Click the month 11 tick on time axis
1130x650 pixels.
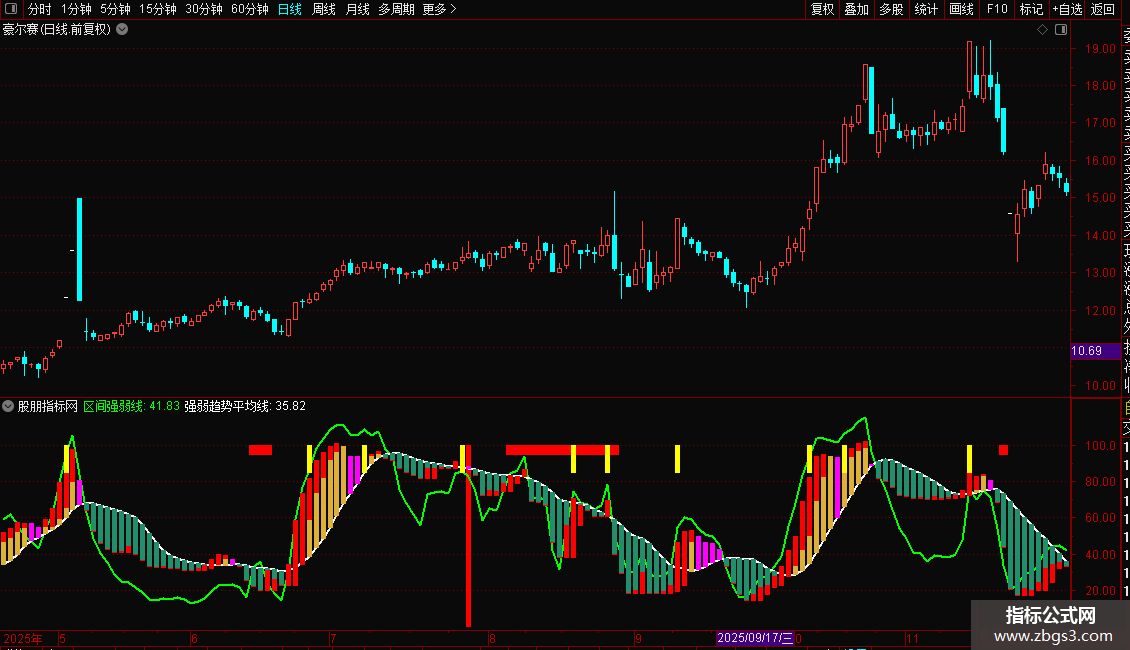[x=912, y=638]
